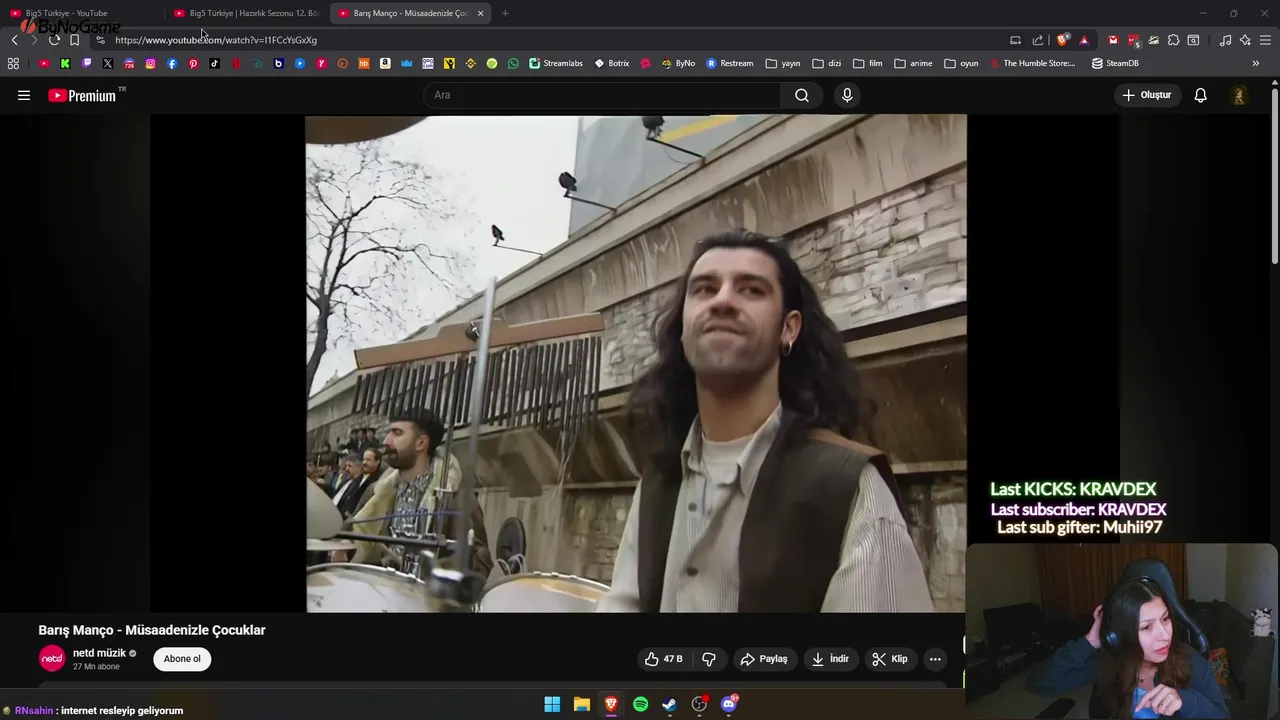Open the browser main menu icon
Screen dimensions: 1280x720
(1265, 40)
